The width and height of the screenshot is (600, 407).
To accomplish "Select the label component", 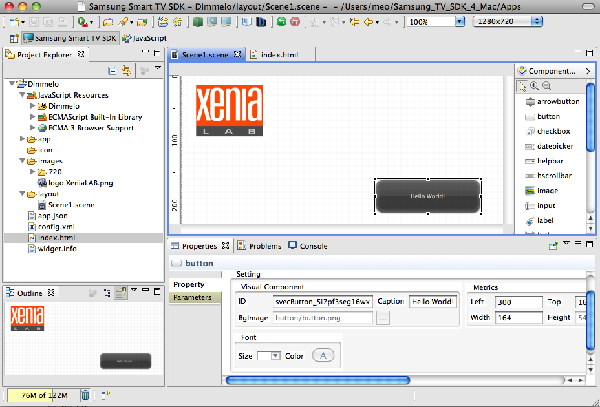I will [539, 221].
